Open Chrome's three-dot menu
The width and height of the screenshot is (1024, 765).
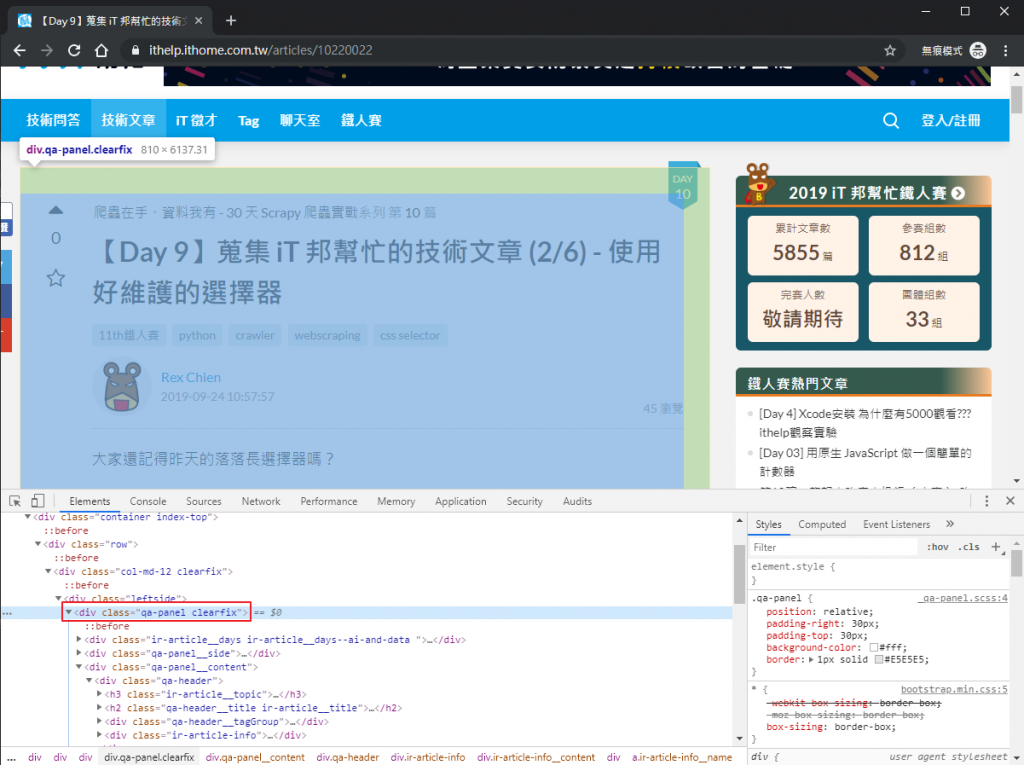[x=1005, y=50]
